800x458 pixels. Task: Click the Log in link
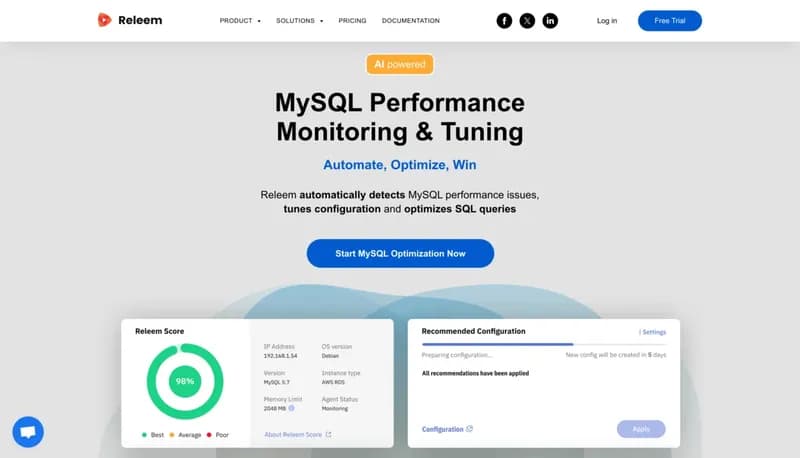[x=607, y=21]
